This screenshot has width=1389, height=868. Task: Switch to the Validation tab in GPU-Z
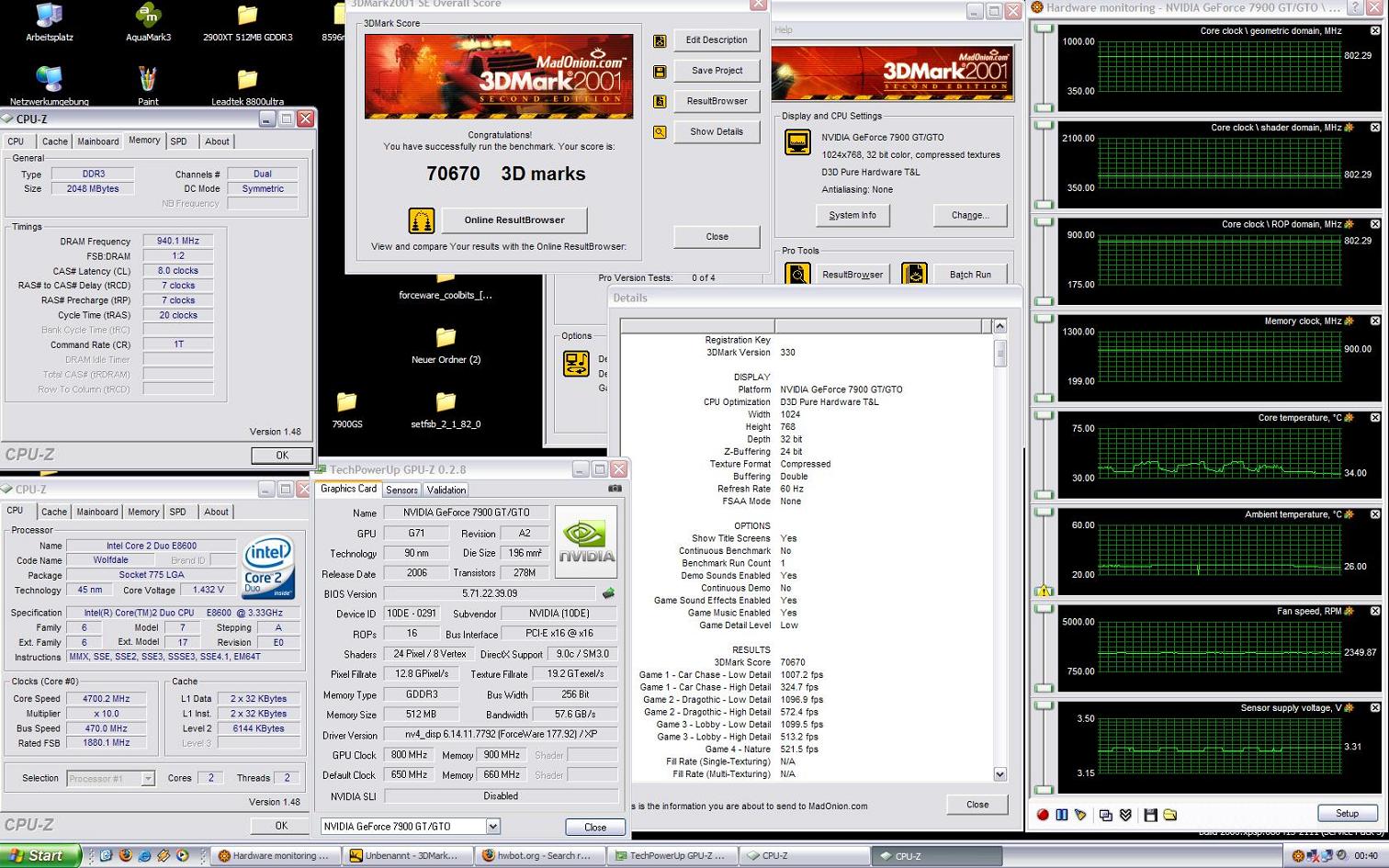point(446,490)
